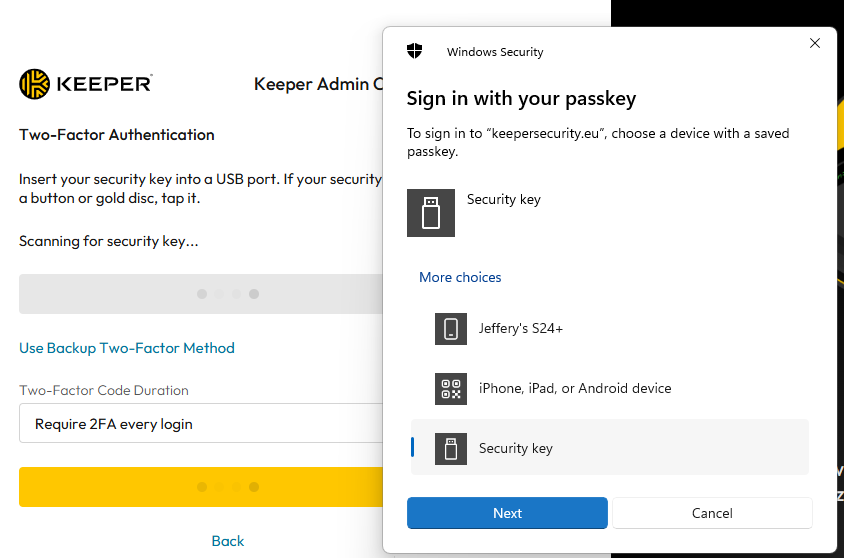The image size is (844, 558).
Task: Click the highlighted Security key USB icon
Action: coord(451,448)
